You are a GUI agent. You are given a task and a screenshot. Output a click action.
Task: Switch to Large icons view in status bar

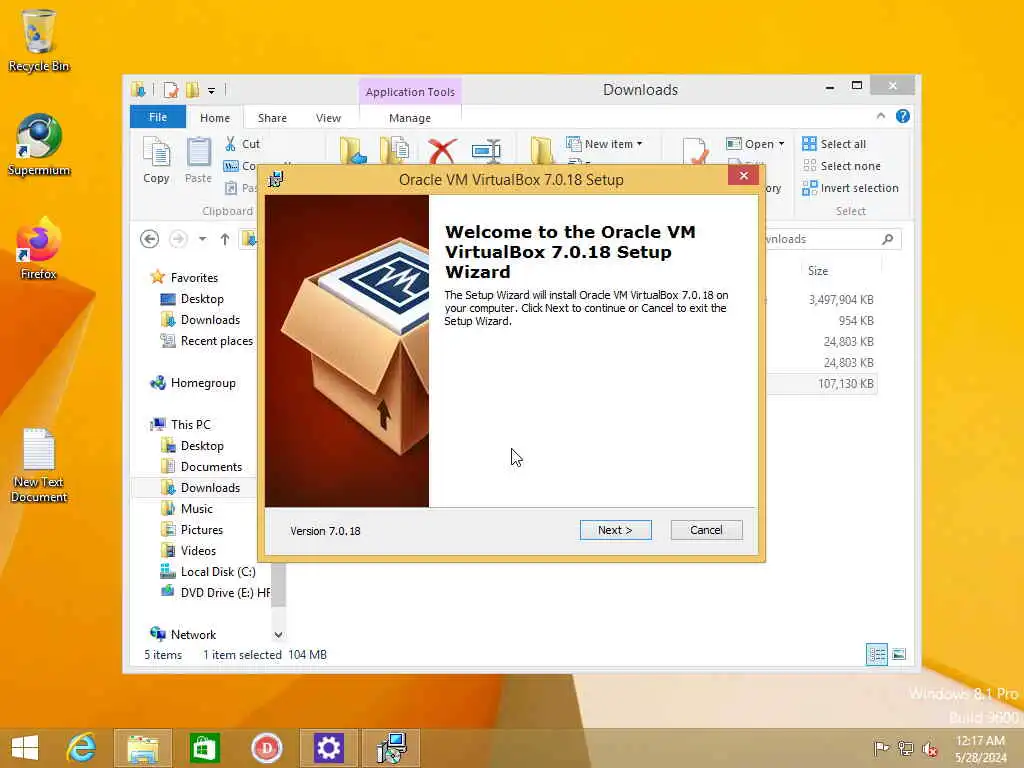(899, 654)
